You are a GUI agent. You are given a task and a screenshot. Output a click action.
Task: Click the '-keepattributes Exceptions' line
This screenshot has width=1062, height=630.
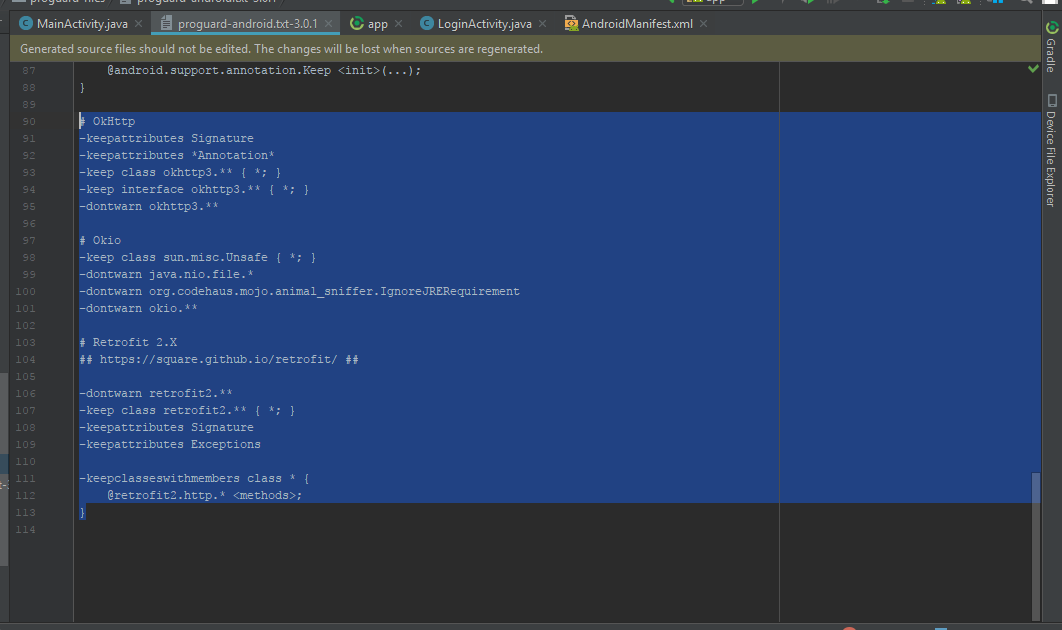[170, 444]
